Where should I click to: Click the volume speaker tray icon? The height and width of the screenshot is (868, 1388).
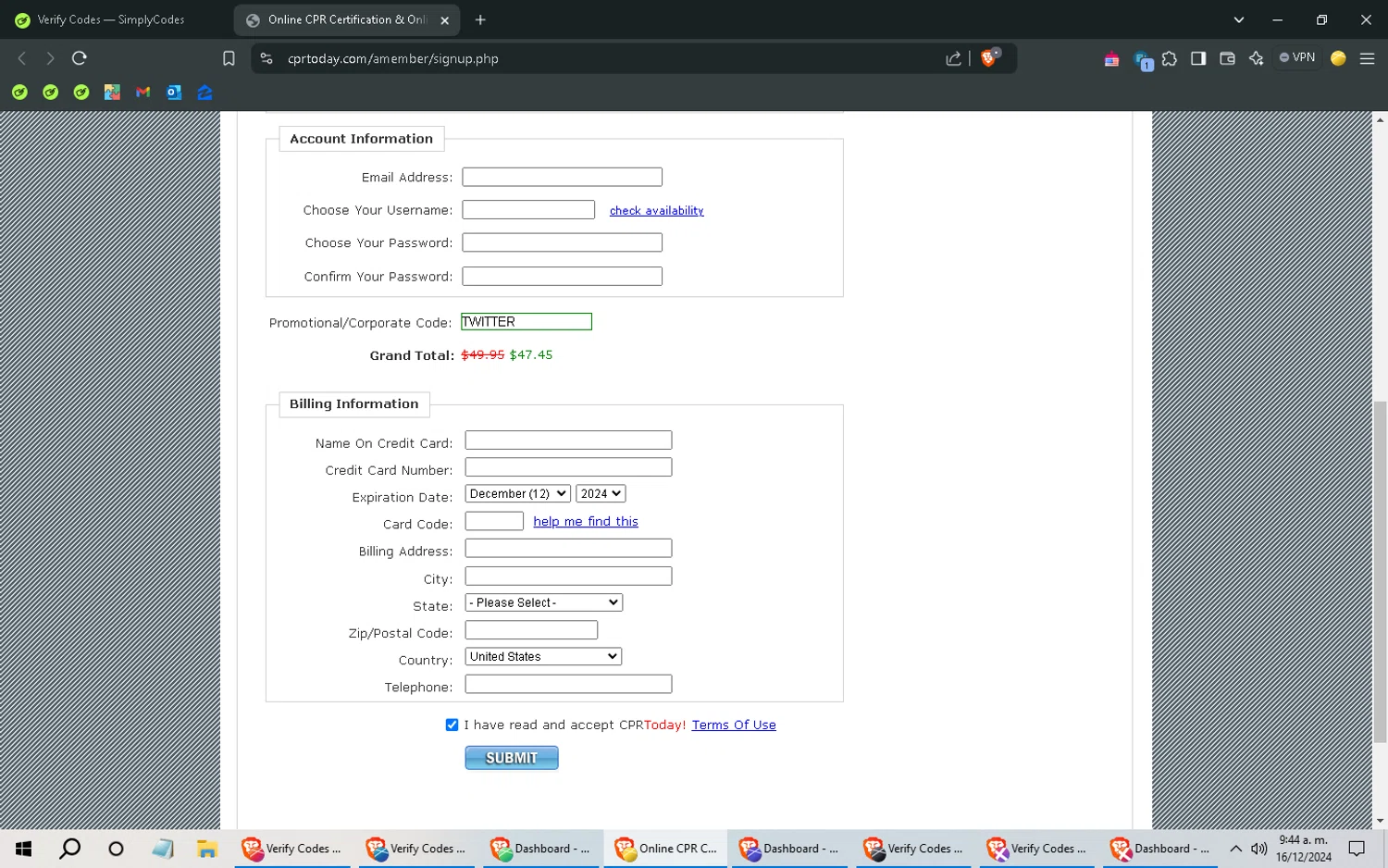pos(1258,849)
